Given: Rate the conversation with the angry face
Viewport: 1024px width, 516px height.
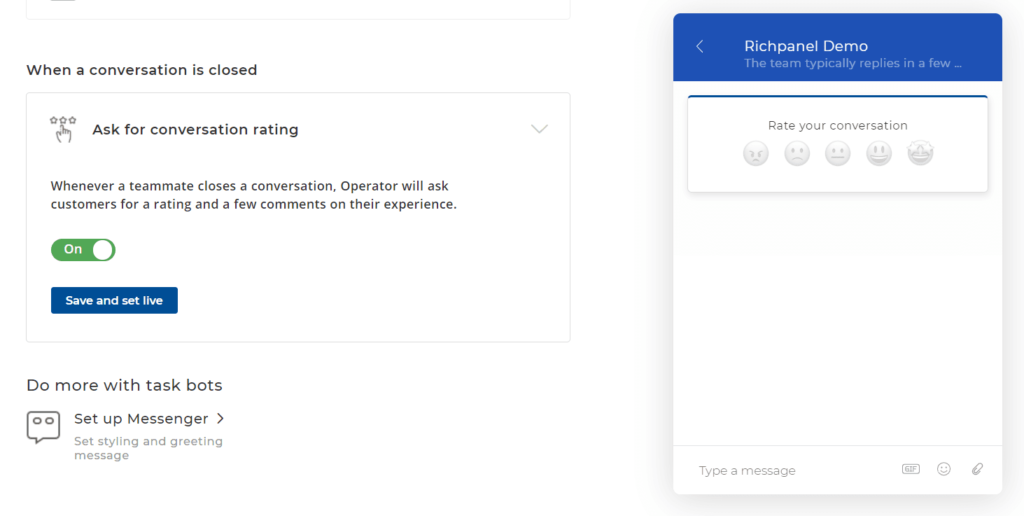Looking at the screenshot, I should point(756,154).
